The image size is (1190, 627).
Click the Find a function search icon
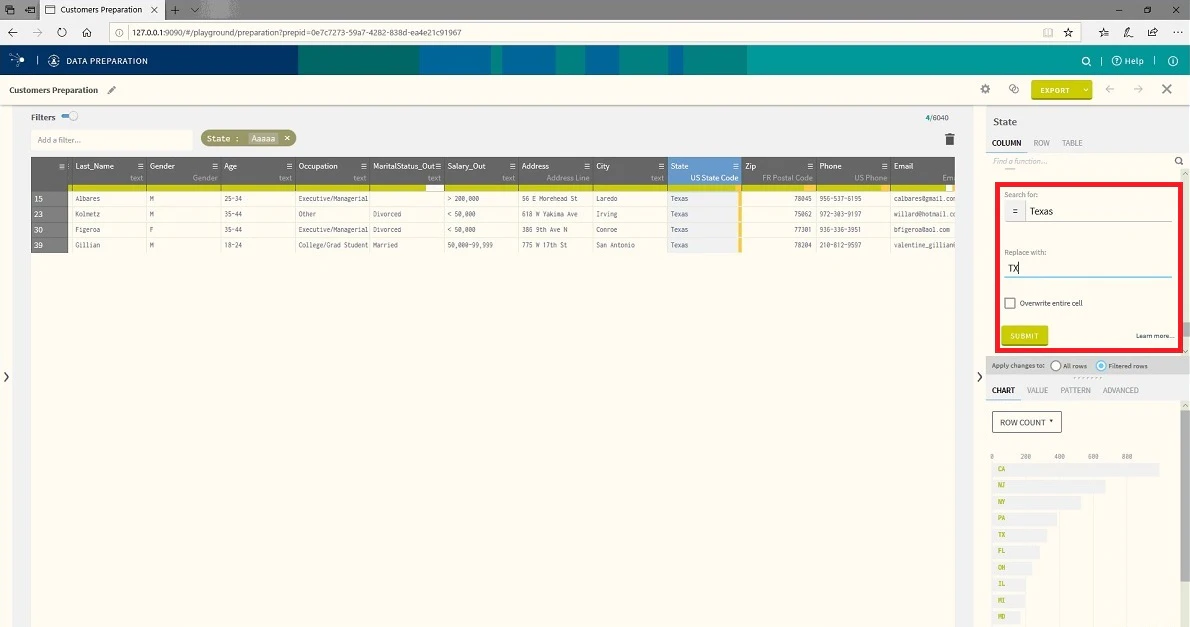(1179, 161)
